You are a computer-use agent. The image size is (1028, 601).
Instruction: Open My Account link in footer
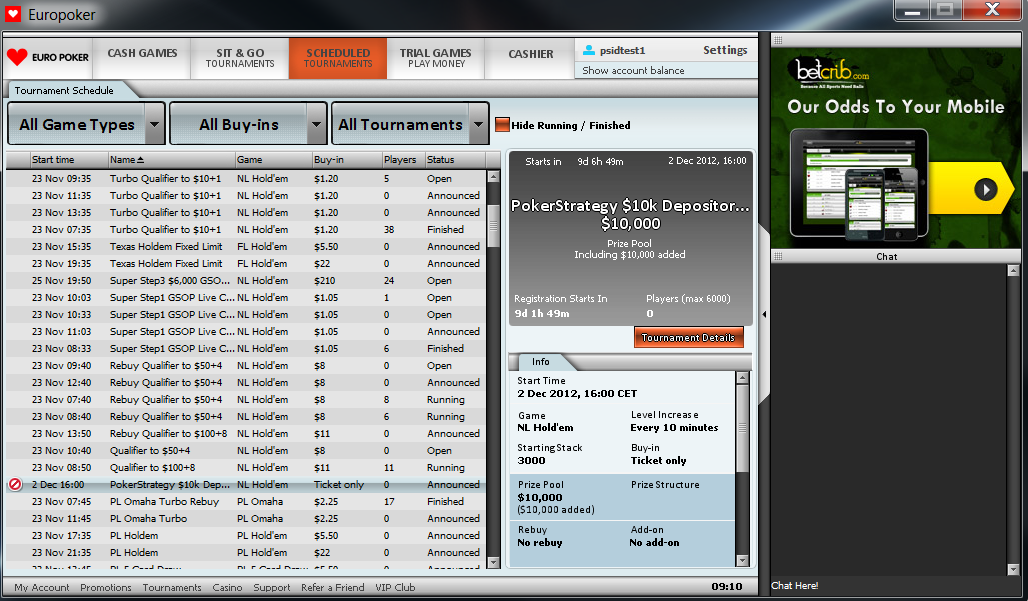pyautogui.click(x=42, y=587)
